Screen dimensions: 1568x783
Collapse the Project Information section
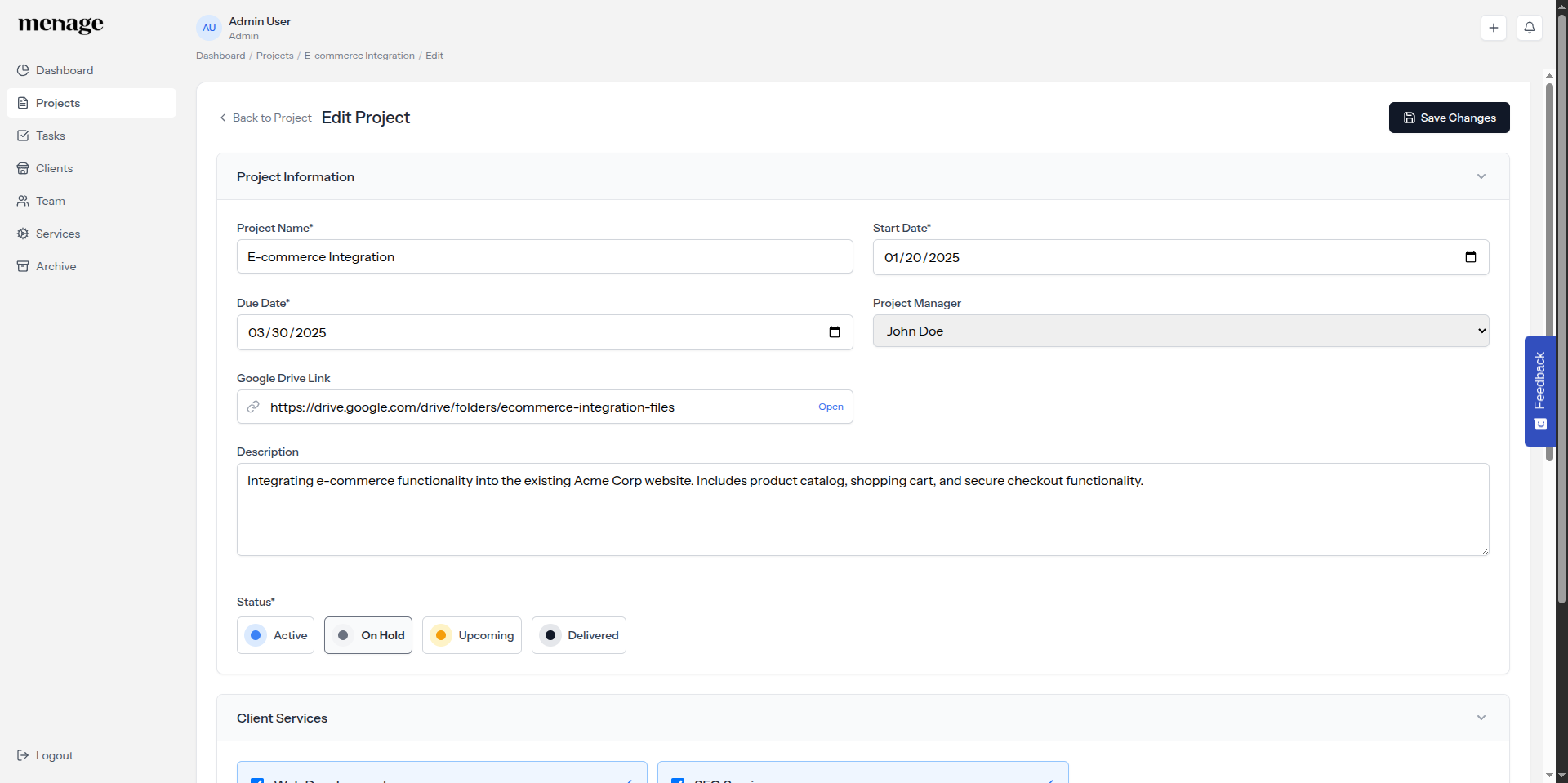click(1481, 176)
